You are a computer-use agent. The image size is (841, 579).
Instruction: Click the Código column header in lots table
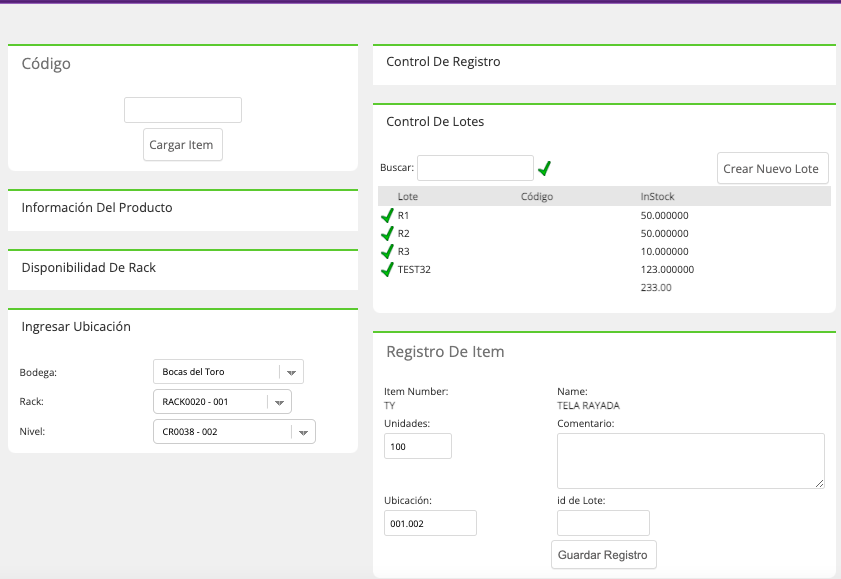click(537, 197)
